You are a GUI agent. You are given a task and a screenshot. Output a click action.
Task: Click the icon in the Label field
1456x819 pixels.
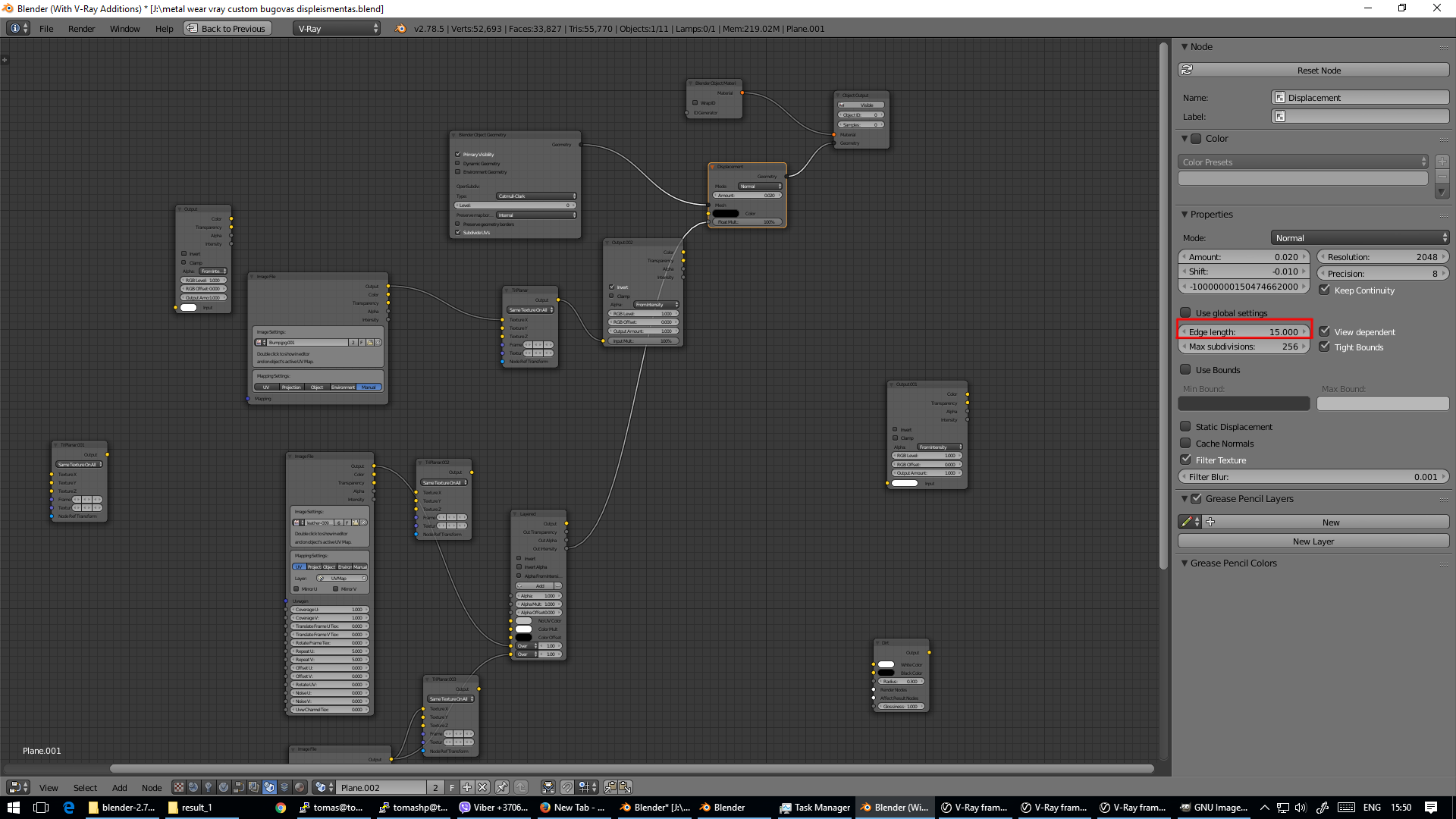click(1280, 116)
